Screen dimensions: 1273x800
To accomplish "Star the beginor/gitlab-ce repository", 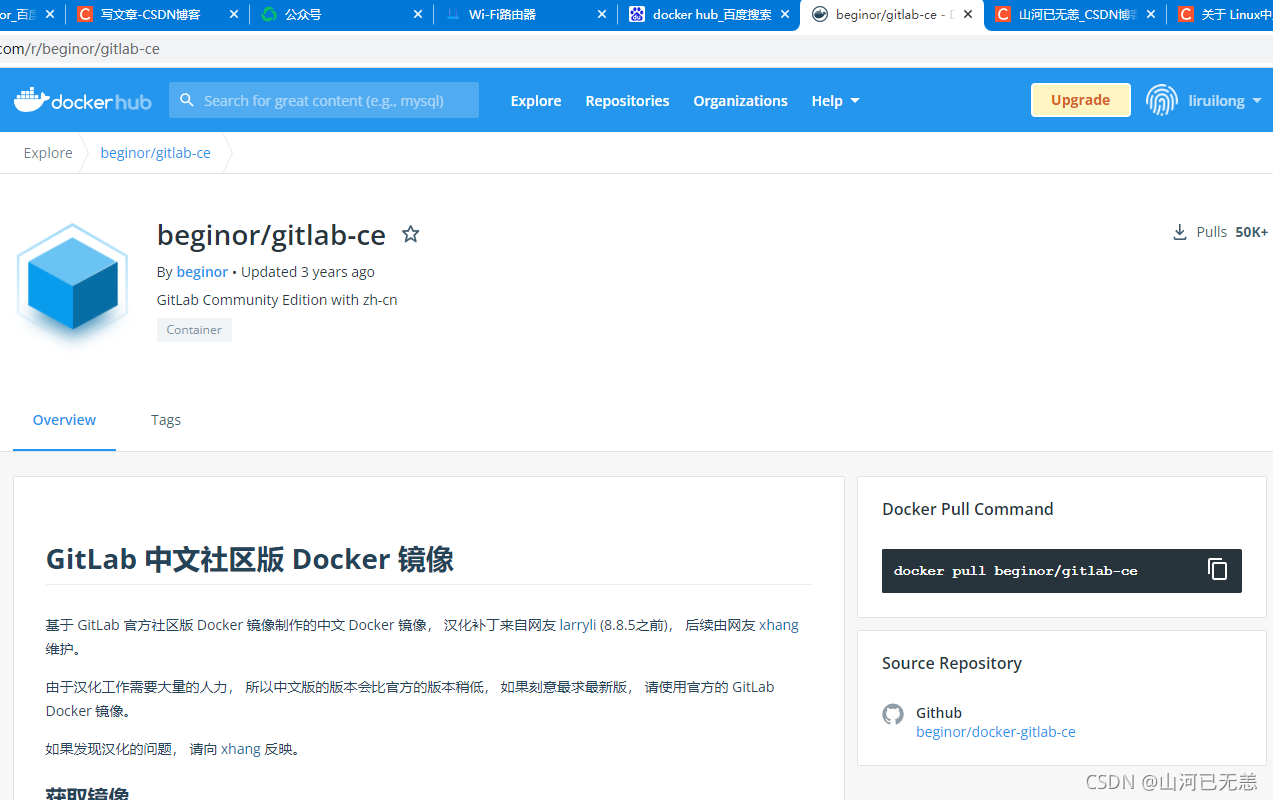I will [x=410, y=234].
